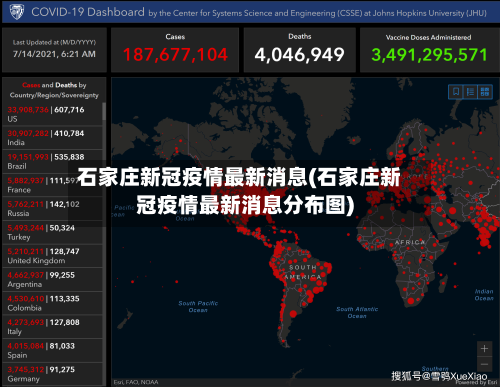500x387 pixels.
Task: Select the India row in country list
Action: tap(52, 138)
